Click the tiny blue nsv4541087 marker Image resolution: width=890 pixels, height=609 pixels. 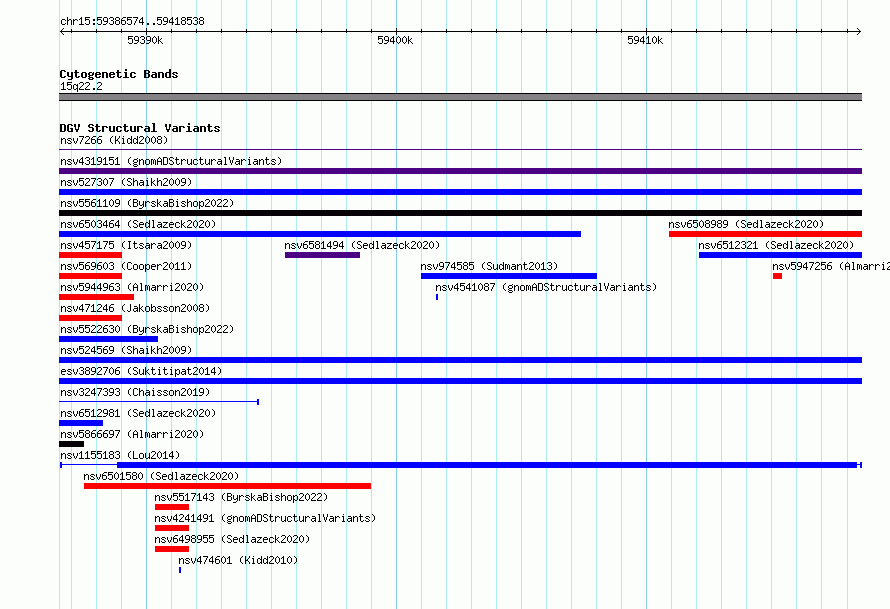point(437,297)
